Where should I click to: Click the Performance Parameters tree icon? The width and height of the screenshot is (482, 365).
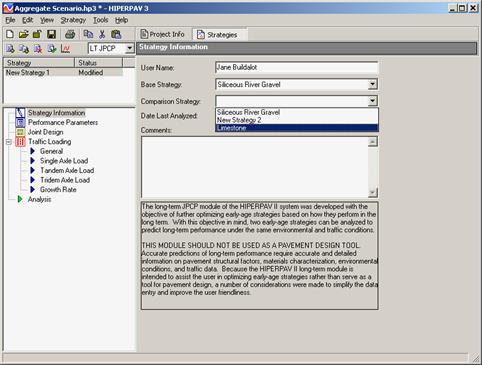click(x=20, y=122)
